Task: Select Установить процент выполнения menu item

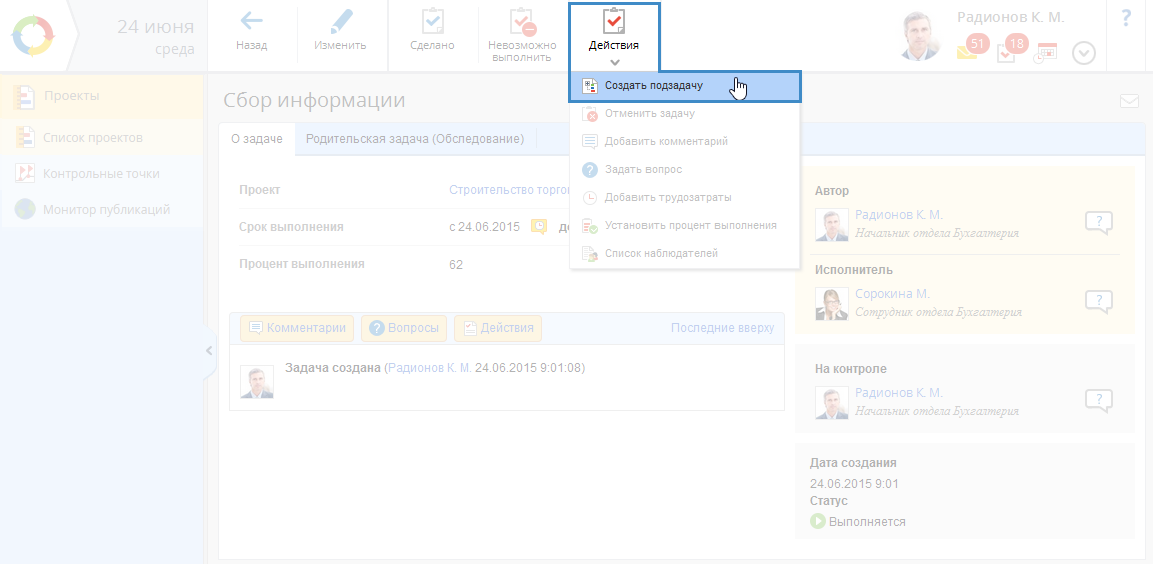Action: (690, 226)
